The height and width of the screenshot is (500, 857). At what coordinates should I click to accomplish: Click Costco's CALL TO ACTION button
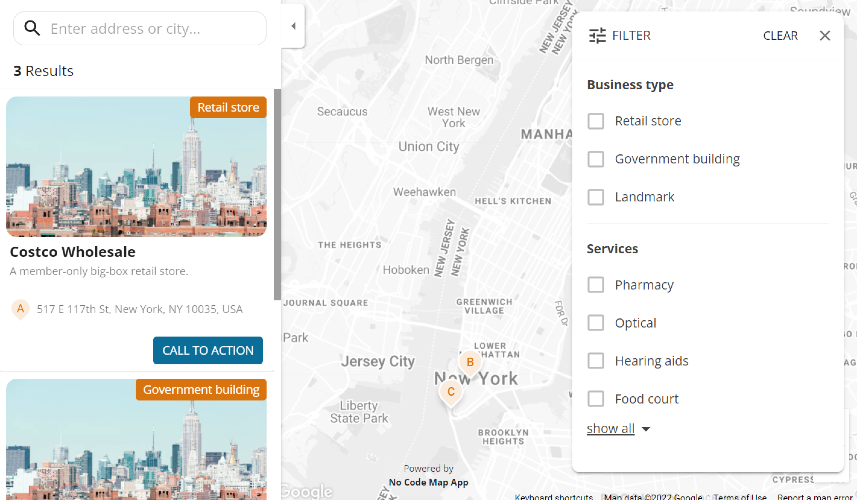208,350
